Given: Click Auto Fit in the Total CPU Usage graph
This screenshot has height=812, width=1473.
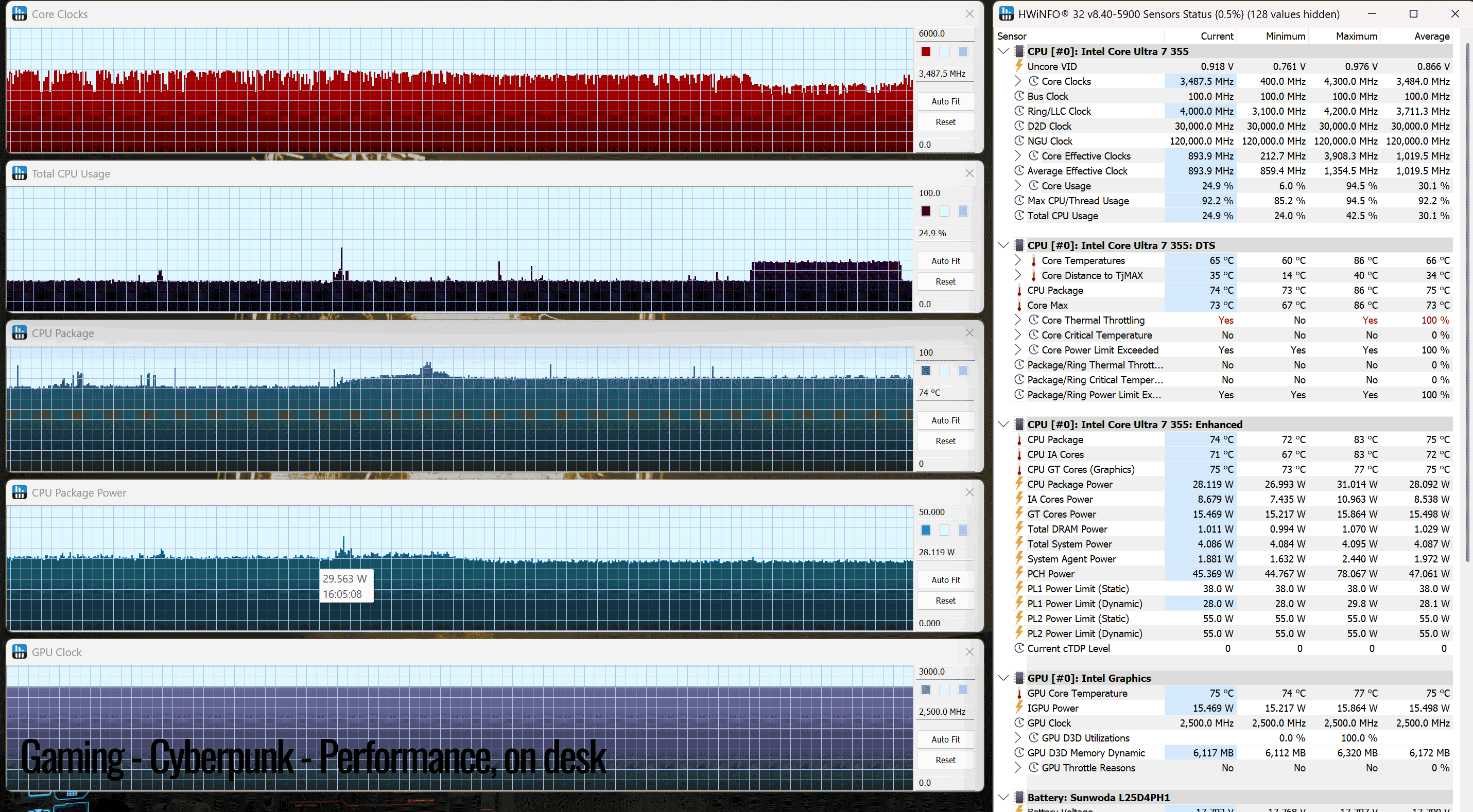Looking at the screenshot, I should coord(945,260).
